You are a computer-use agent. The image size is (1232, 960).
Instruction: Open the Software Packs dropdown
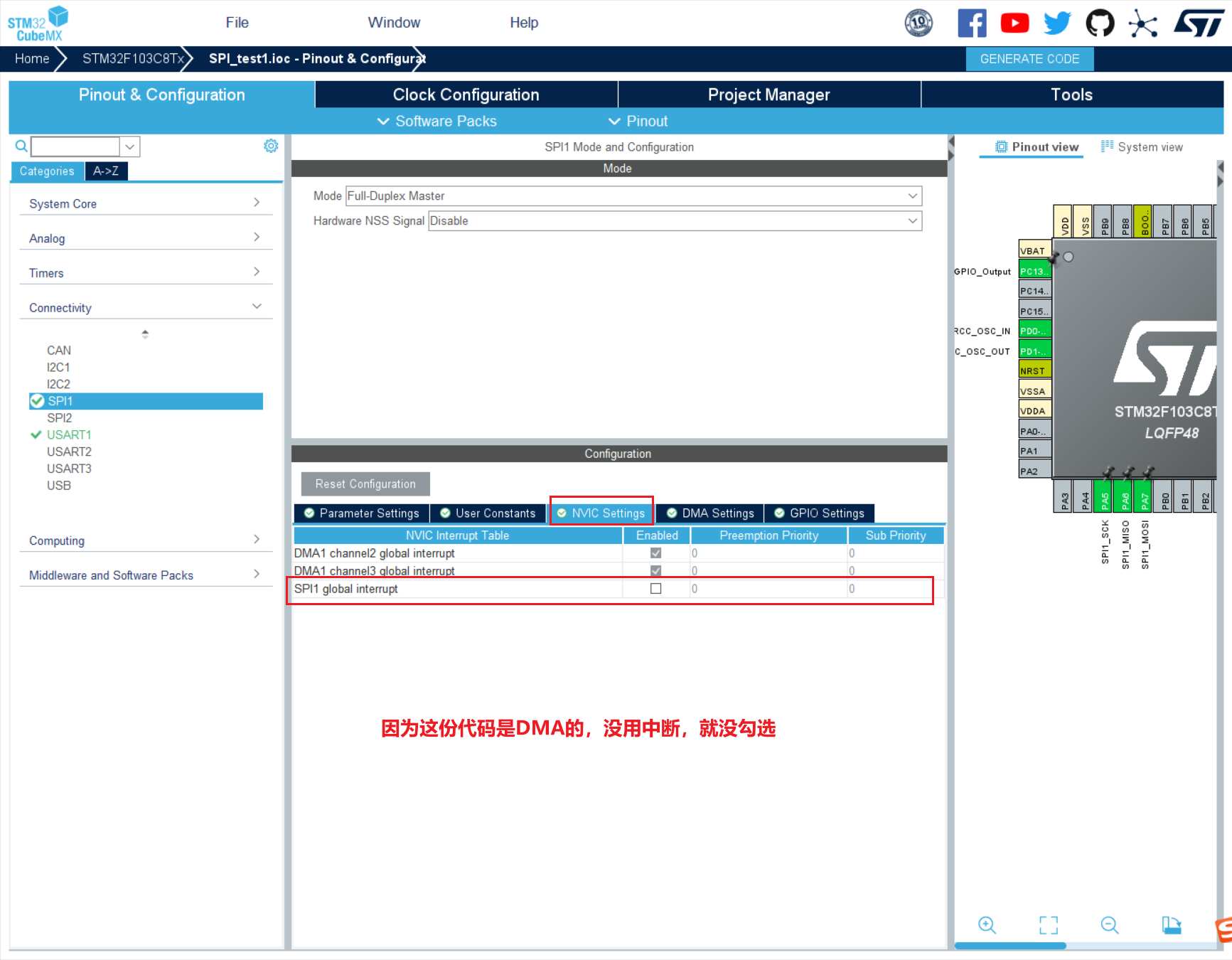click(436, 121)
